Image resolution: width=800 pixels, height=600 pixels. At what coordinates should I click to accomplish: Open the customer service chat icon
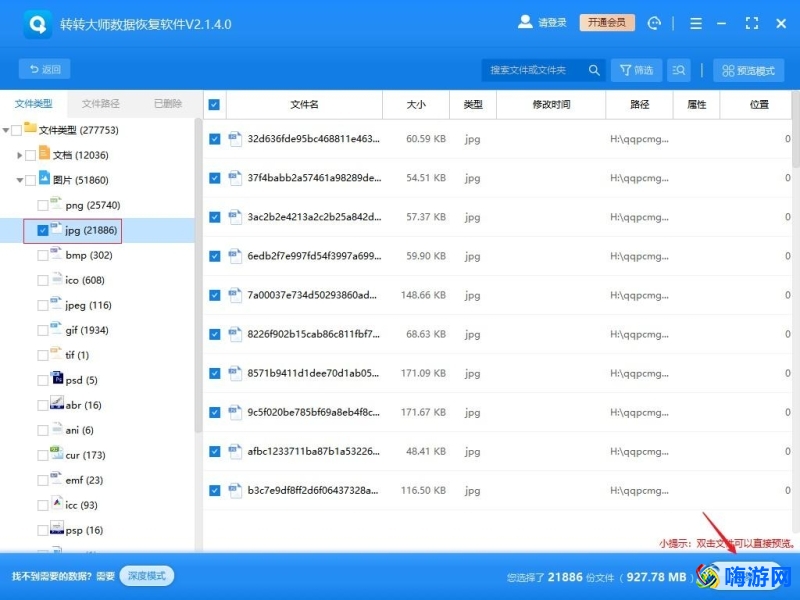click(x=654, y=23)
